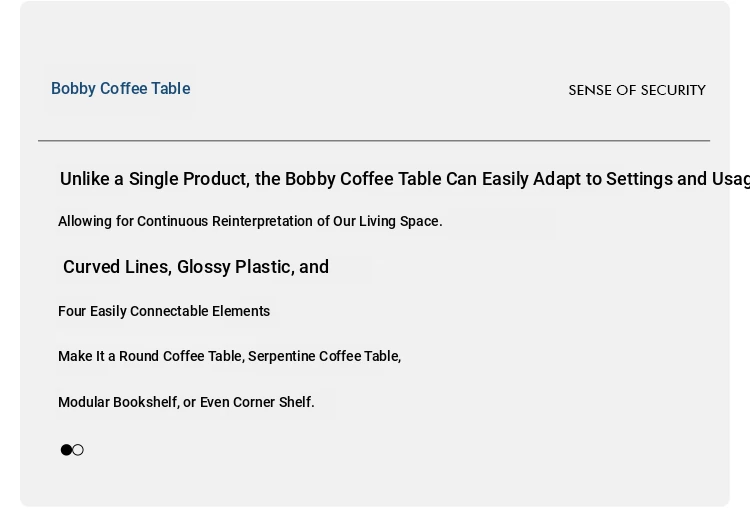Screen dimensions: 750x528
Task: Click the words 'Living Space' in the paragraph
Action: pos(400,221)
